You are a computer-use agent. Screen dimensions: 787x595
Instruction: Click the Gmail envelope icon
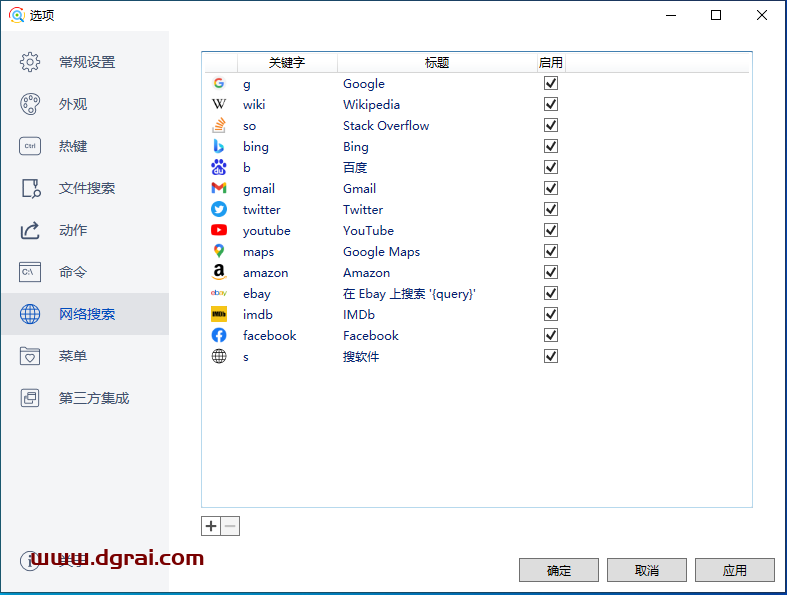[x=219, y=189]
